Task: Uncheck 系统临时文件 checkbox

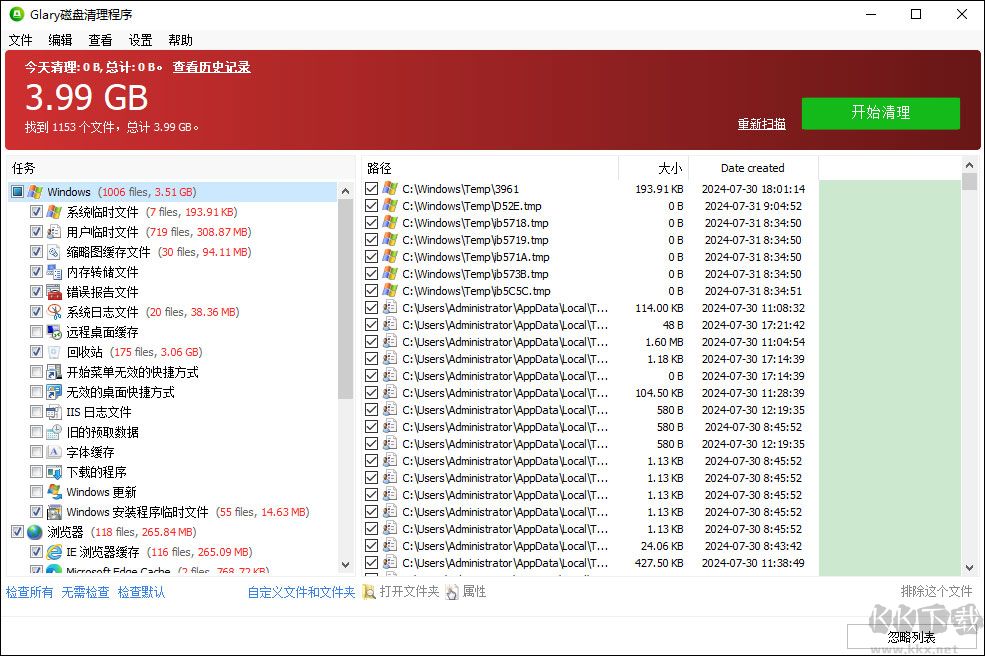Action: pos(36,212)
